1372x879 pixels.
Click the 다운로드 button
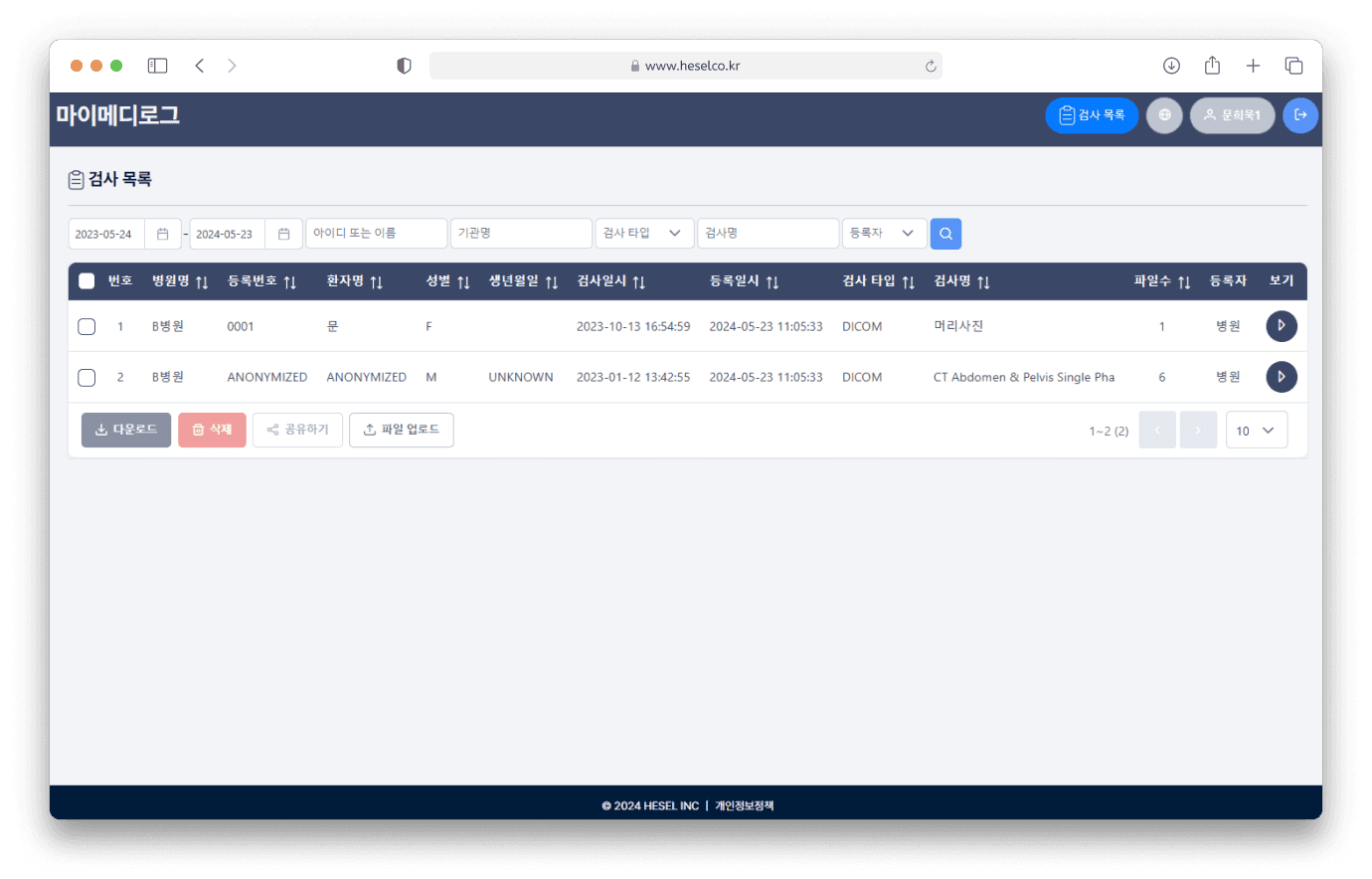coord(126,430)
